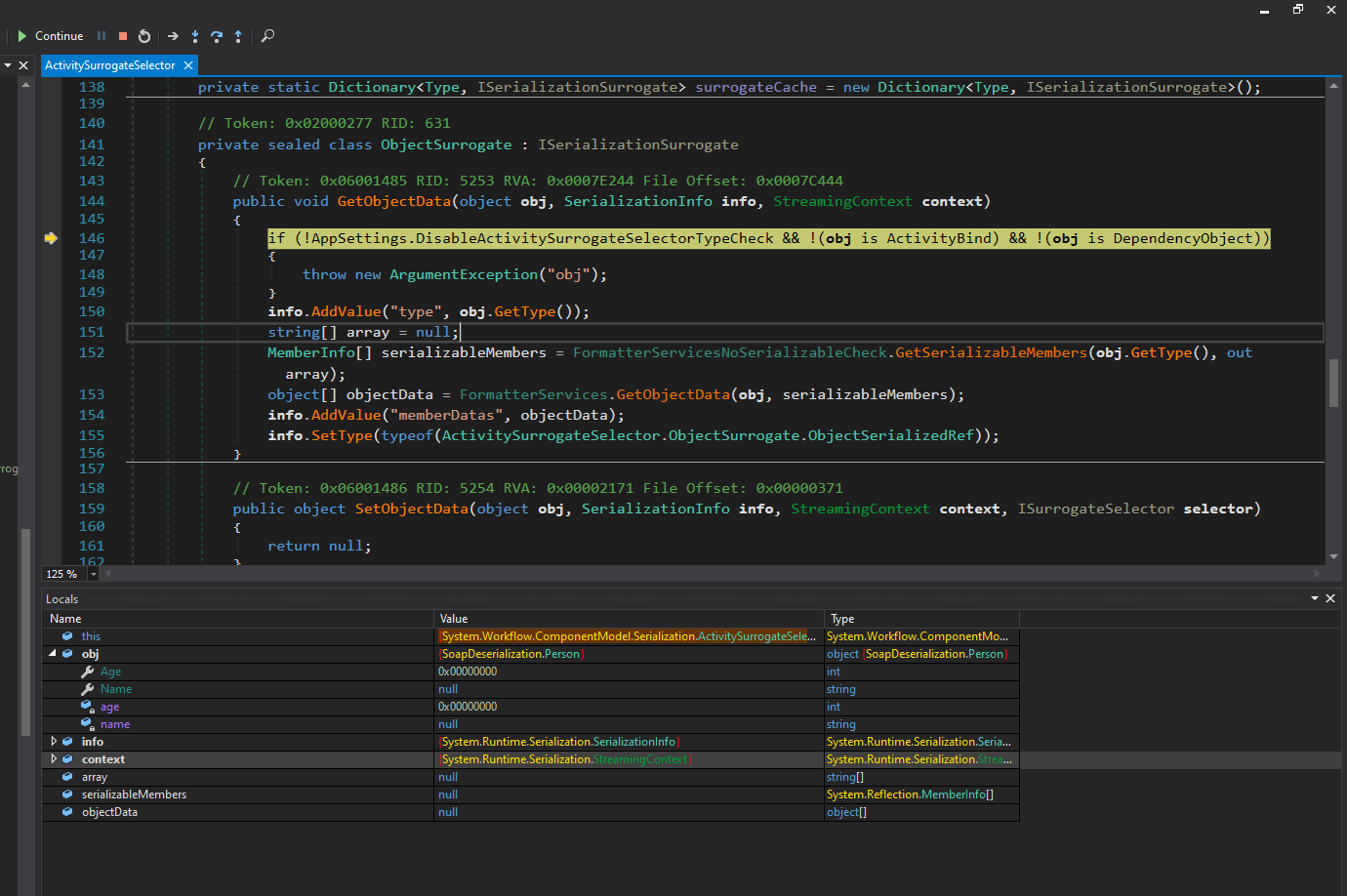Open the 125 % zoom level dropdown

coord(94,574)
